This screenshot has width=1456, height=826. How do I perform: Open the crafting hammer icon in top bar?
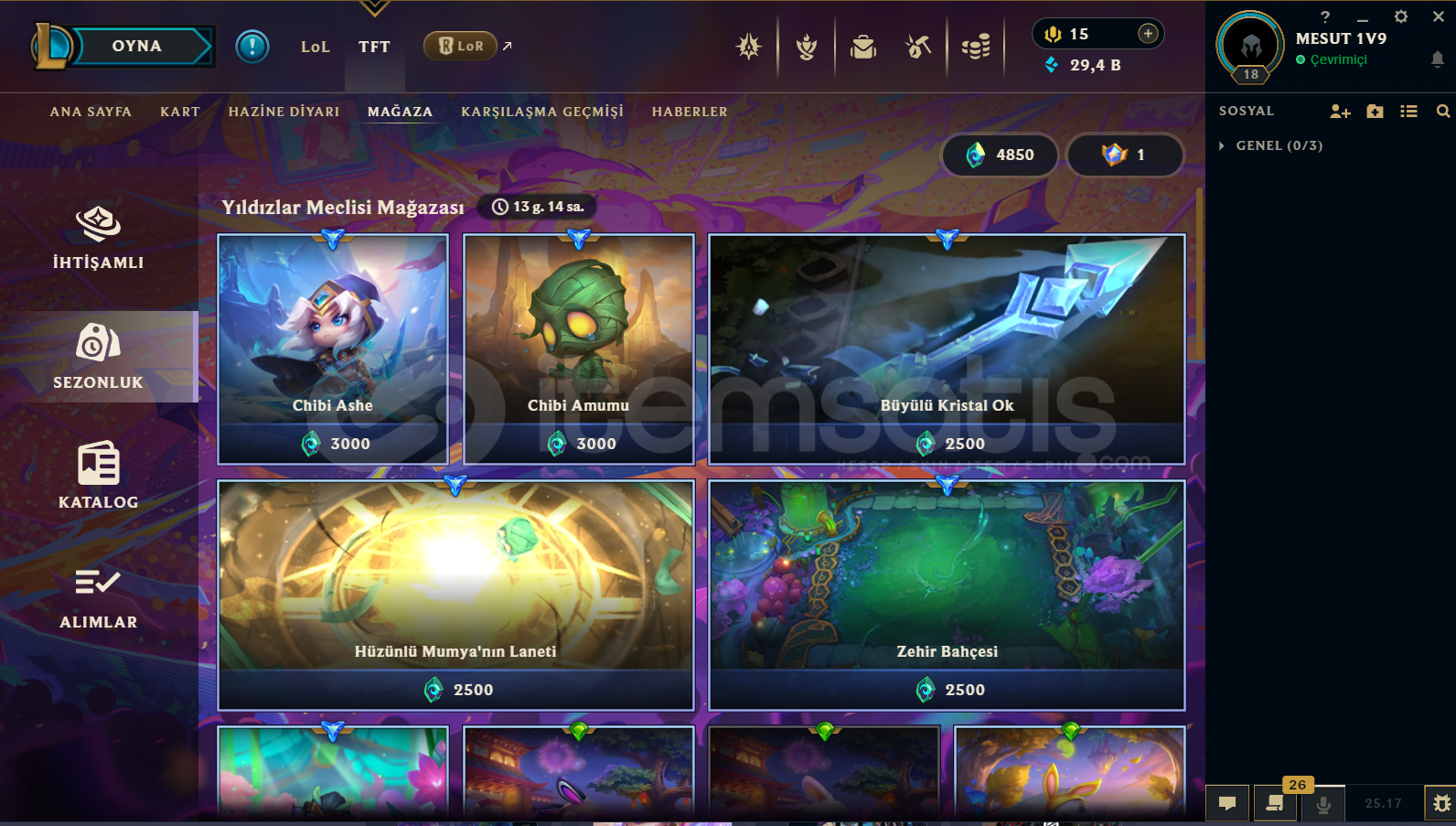click(x=918, y=46)
